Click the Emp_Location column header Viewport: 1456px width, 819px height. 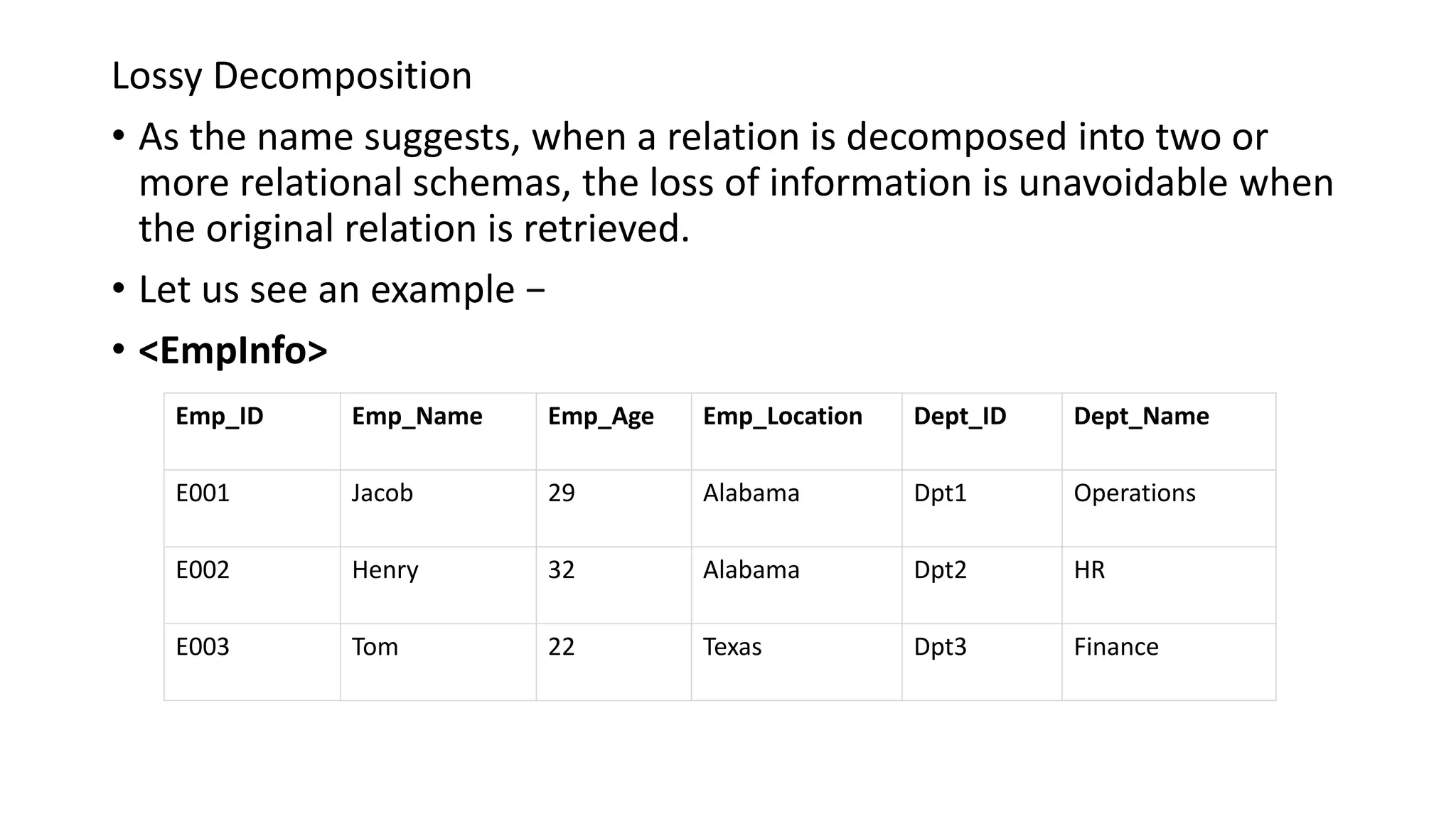782,416
